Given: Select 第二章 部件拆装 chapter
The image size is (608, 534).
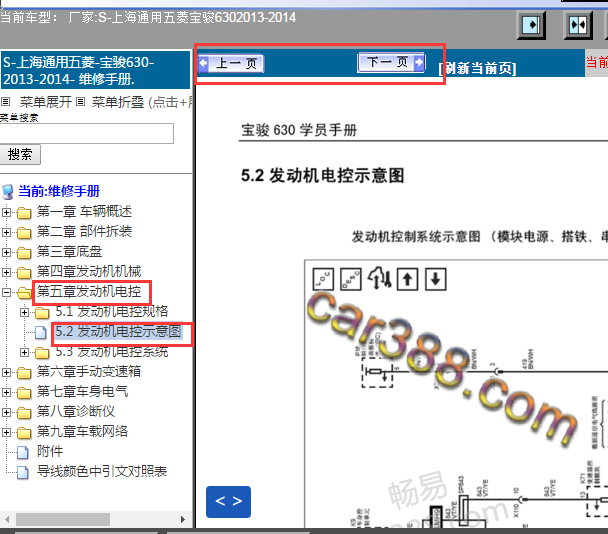Looking at the screenshot, I should point(84,232).
